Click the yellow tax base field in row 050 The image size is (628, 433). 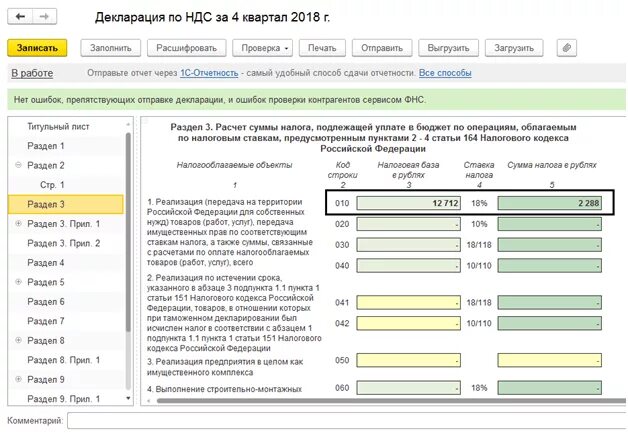click(x=409, y=360)
